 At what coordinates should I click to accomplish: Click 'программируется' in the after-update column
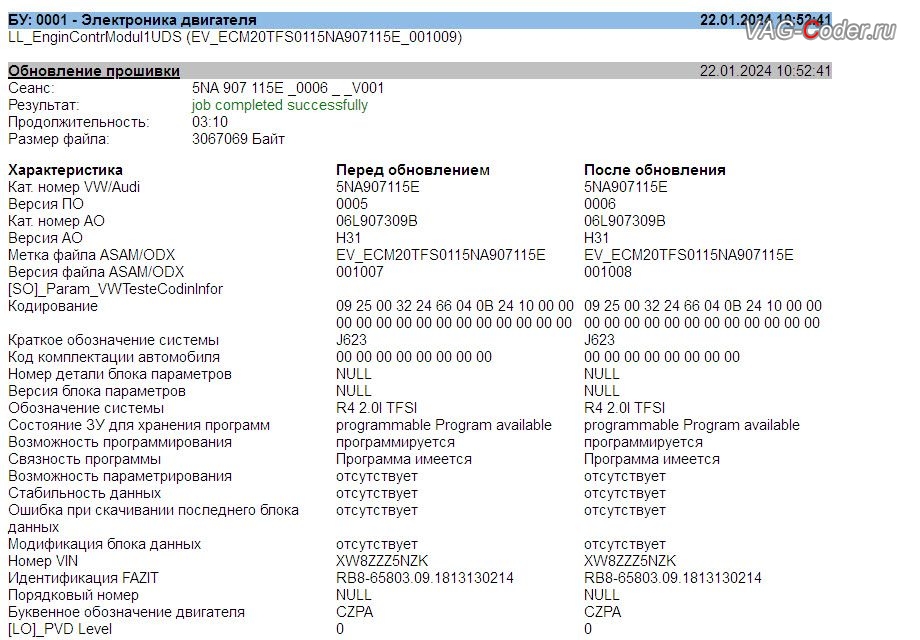pos(643,442)
